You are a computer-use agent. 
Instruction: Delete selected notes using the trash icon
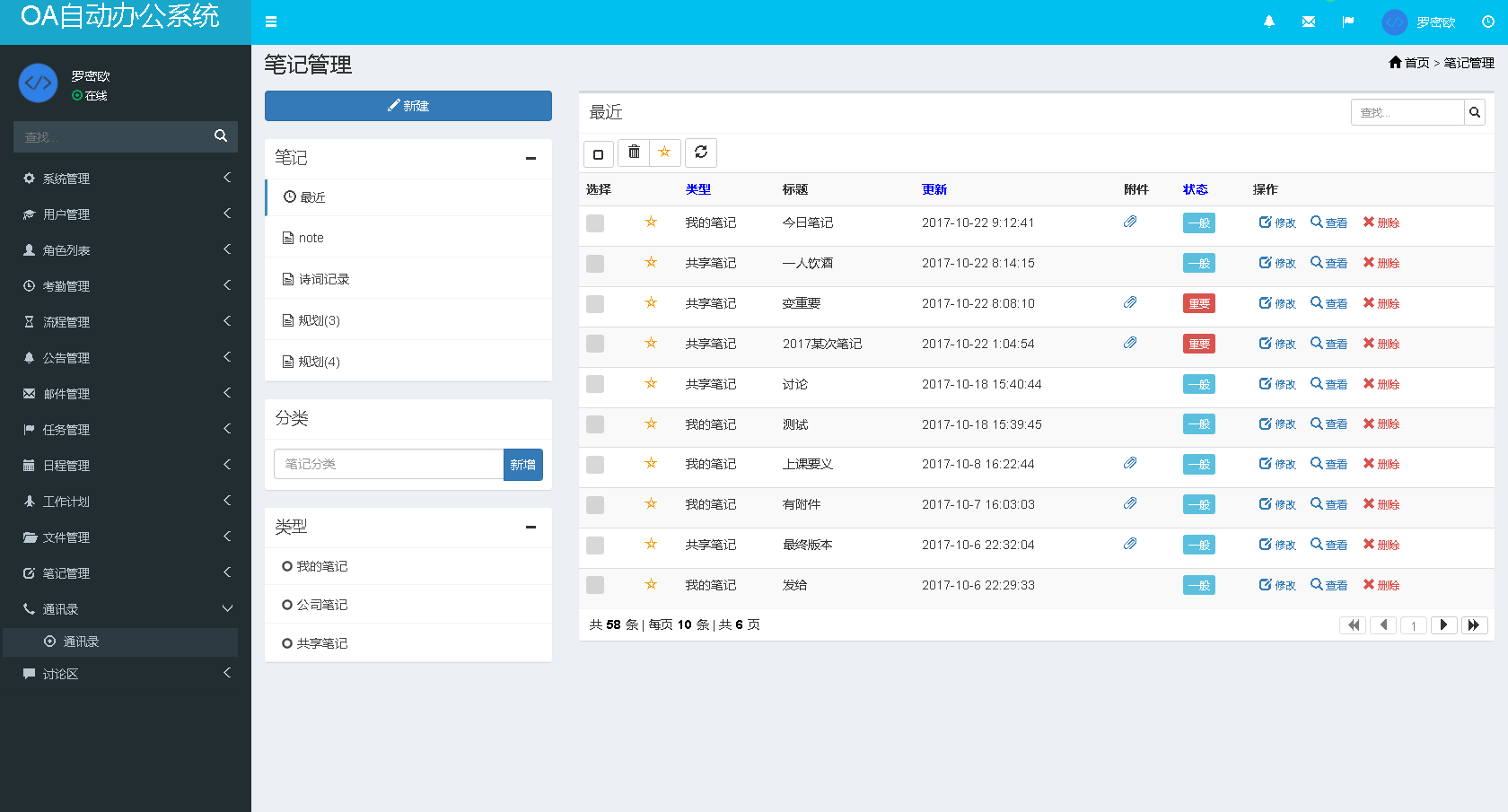633,153
